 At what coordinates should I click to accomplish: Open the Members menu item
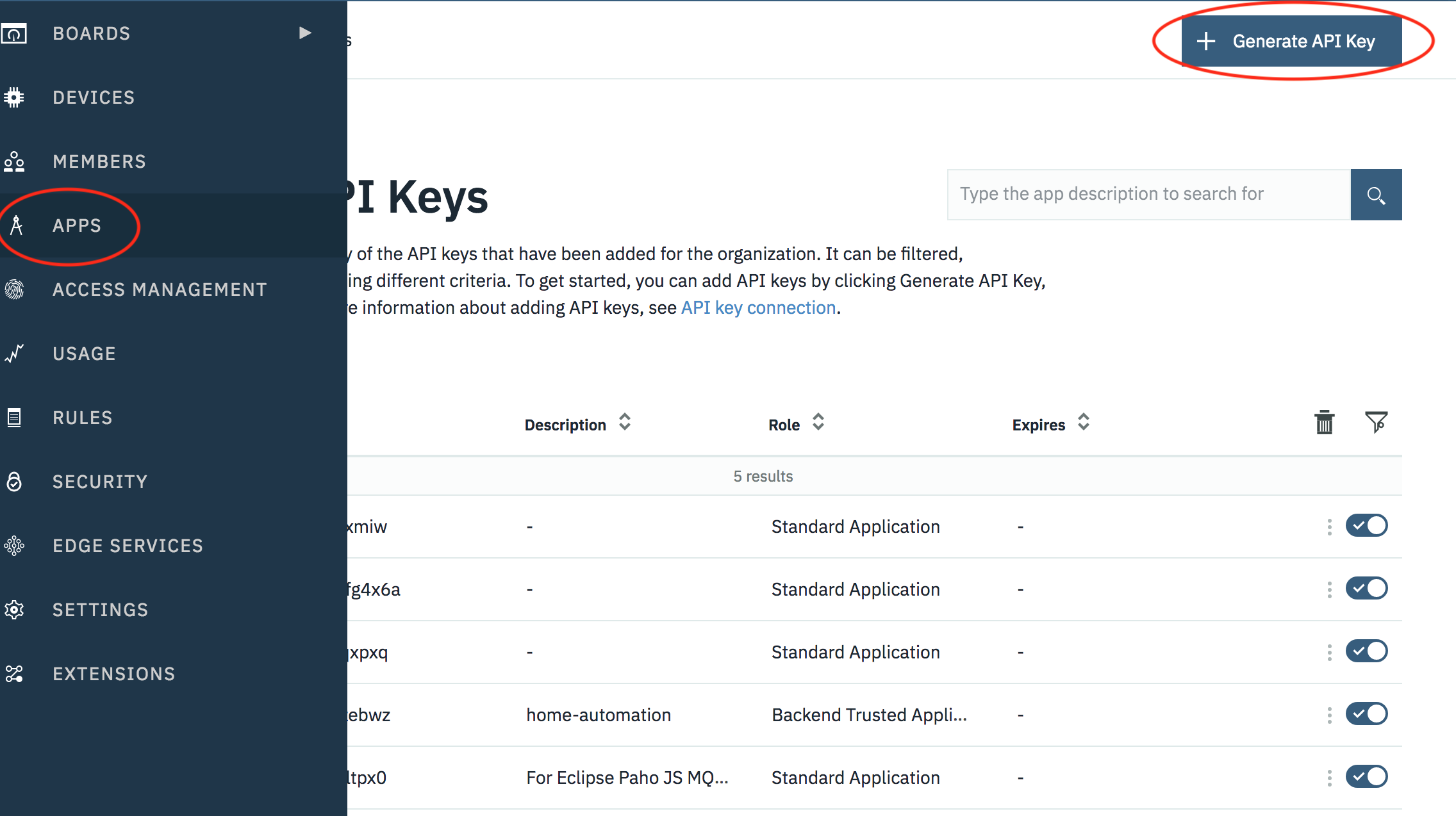(99, 161)
